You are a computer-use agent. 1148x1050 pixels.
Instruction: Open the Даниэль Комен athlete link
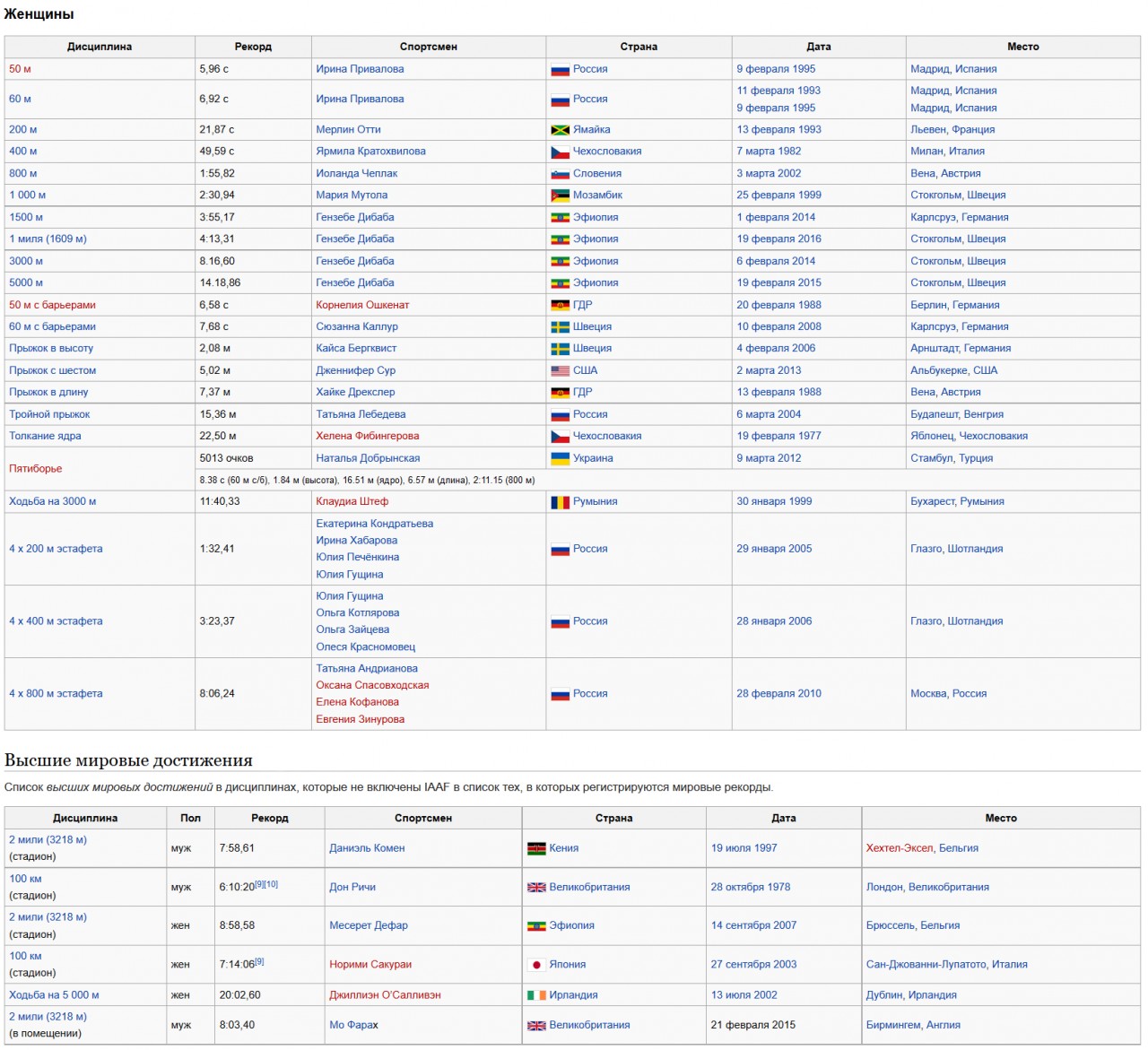[x=367, y=848]
